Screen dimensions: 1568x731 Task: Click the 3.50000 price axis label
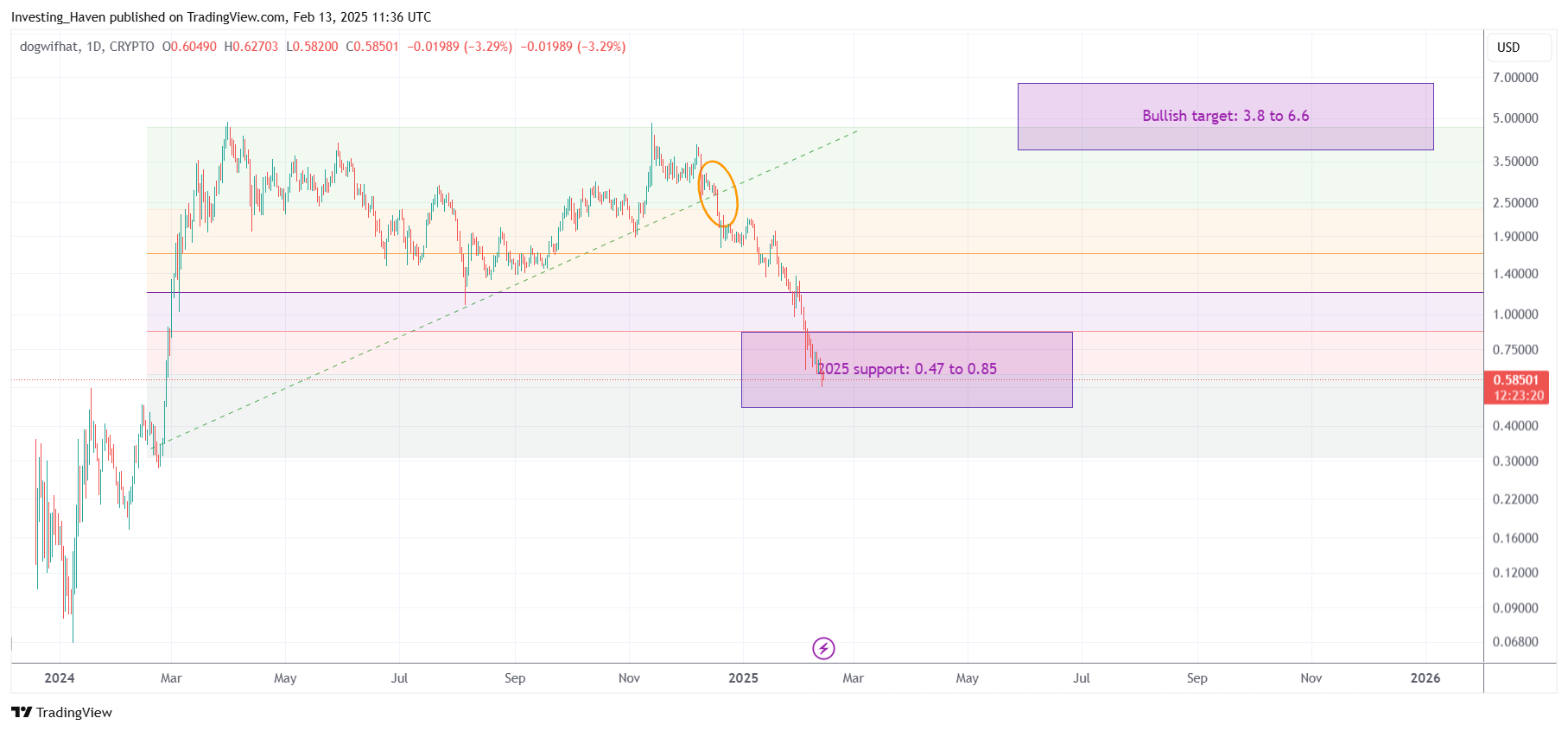1515,162
